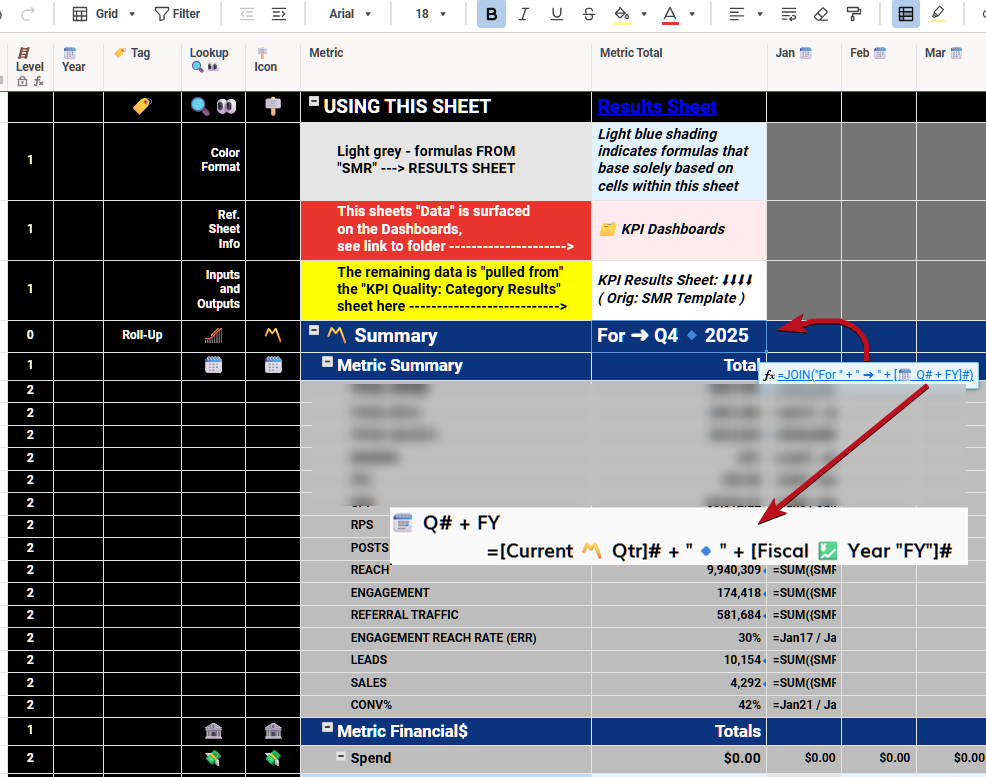The width and height of the screenshot is (986, 777).
Task: Select the LEADS value 10,154
Action: tap(742, 659)
